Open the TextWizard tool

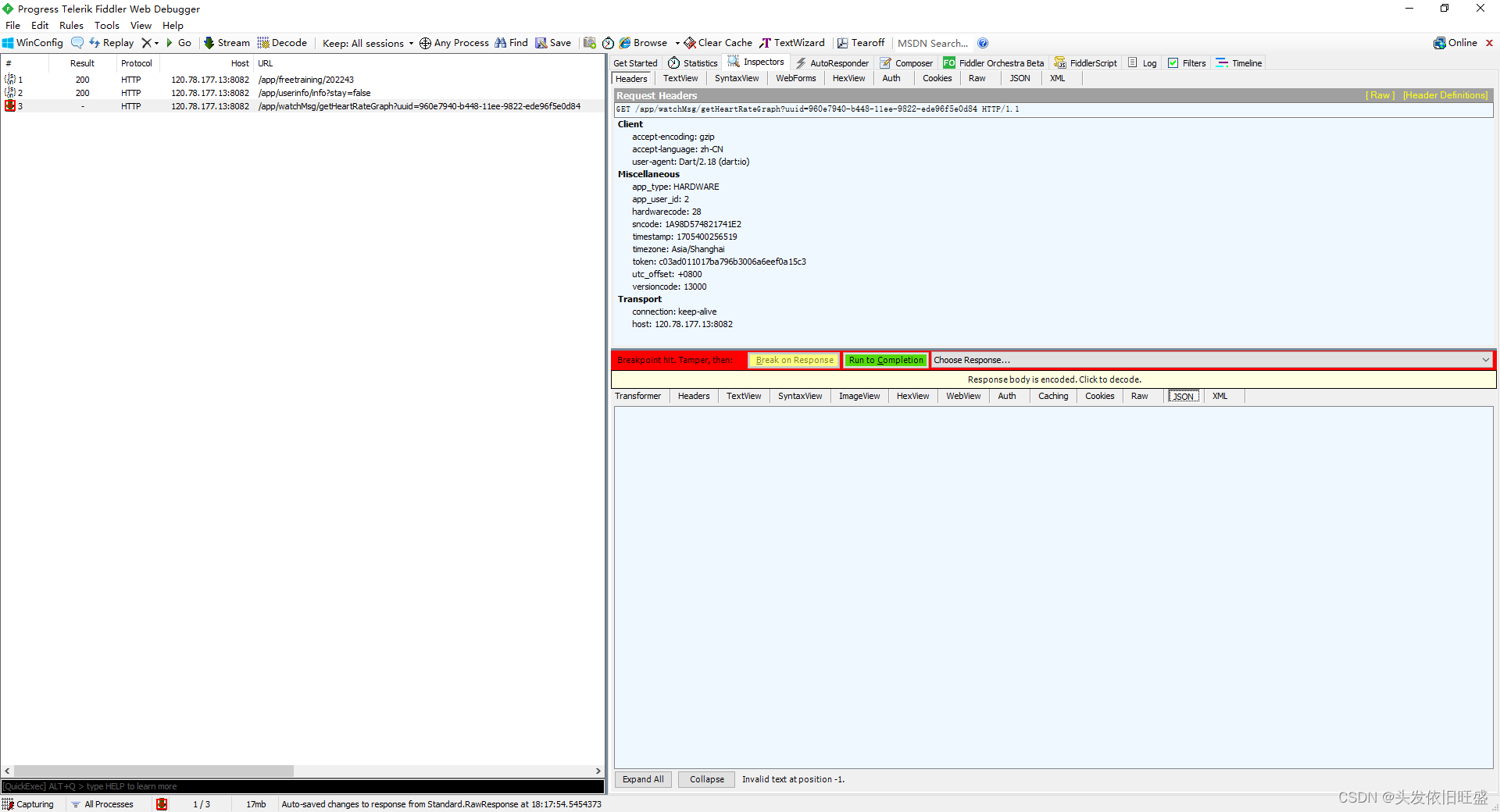[x=792, y=43]
